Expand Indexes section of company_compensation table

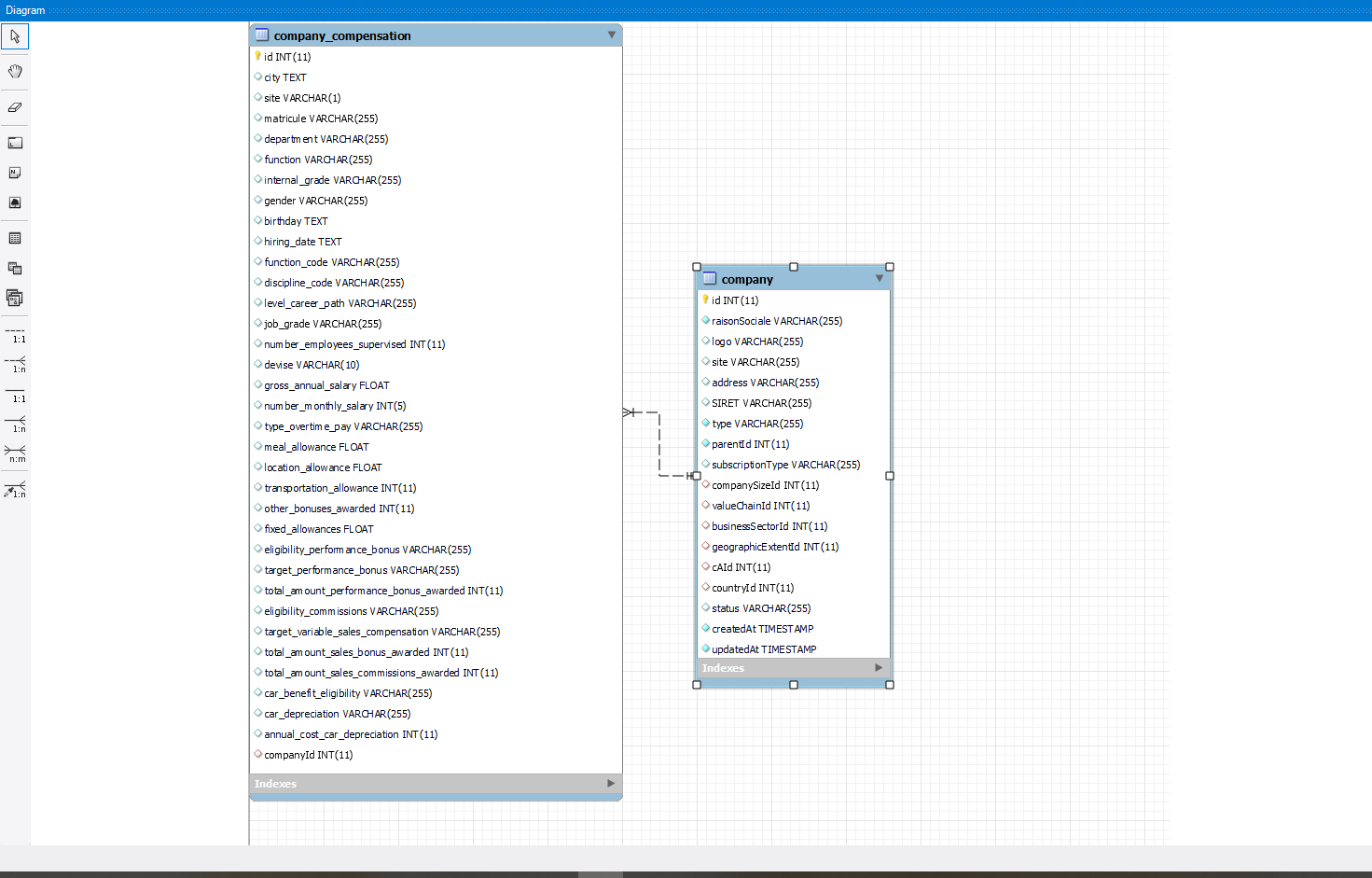click(611, 784)
